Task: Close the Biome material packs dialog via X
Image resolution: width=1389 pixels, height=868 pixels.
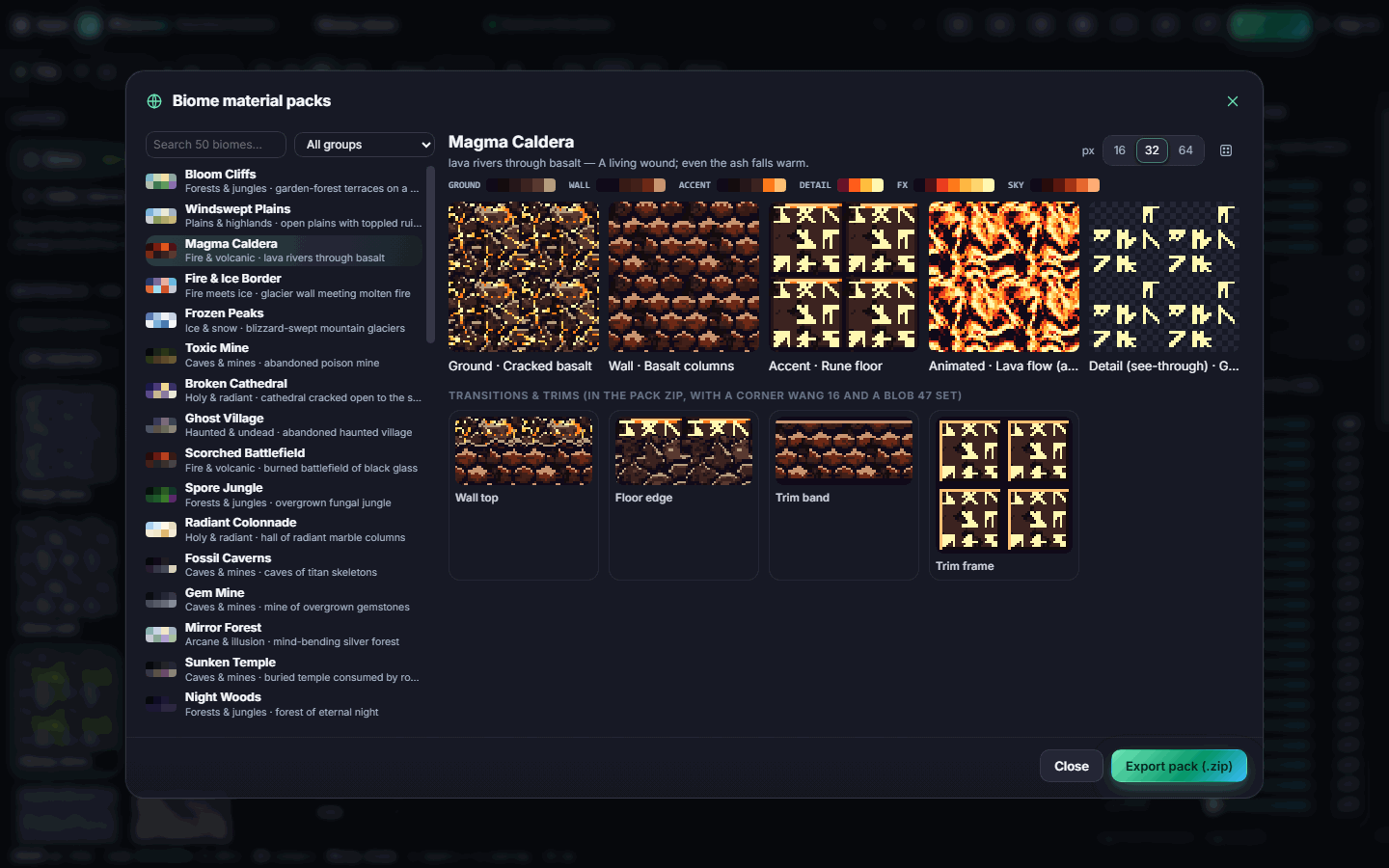Action: [1233, 101]
